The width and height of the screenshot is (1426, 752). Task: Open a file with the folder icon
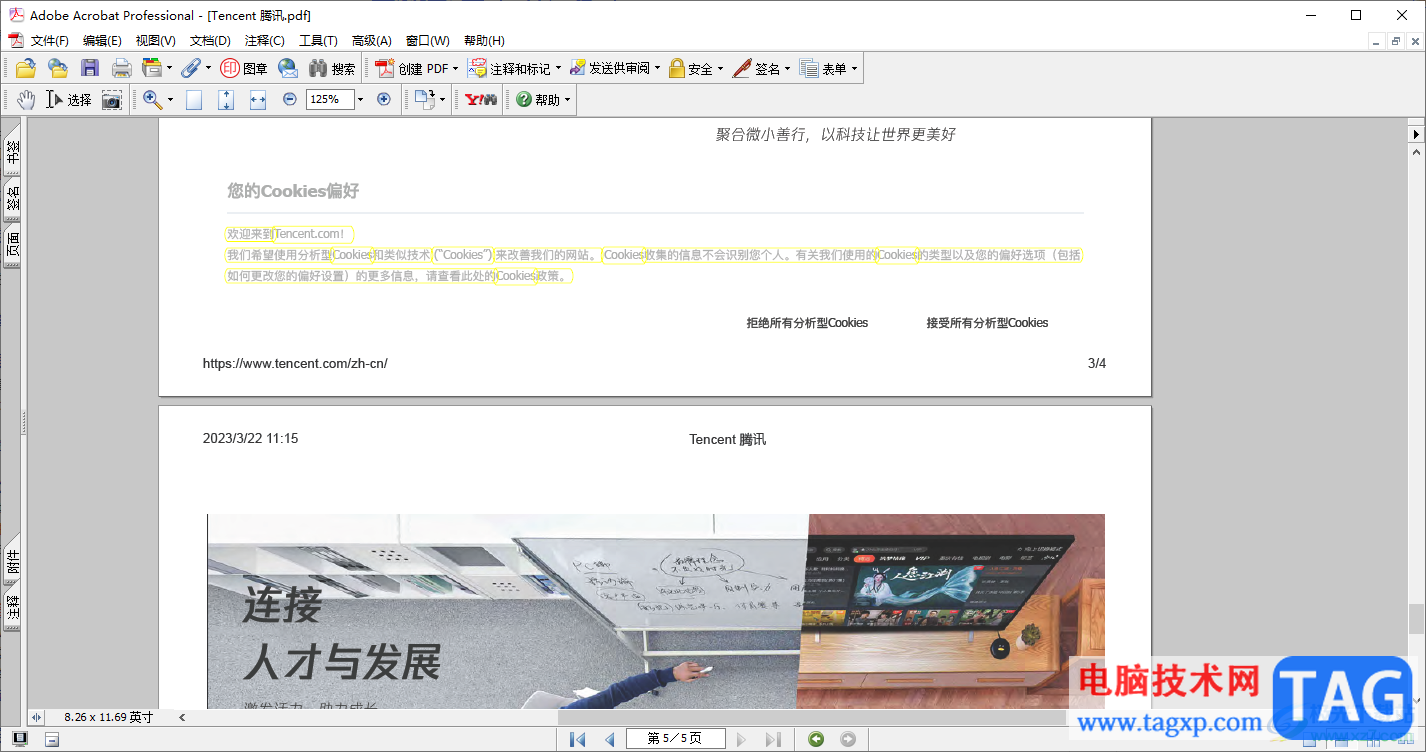(x=26, y=68)
